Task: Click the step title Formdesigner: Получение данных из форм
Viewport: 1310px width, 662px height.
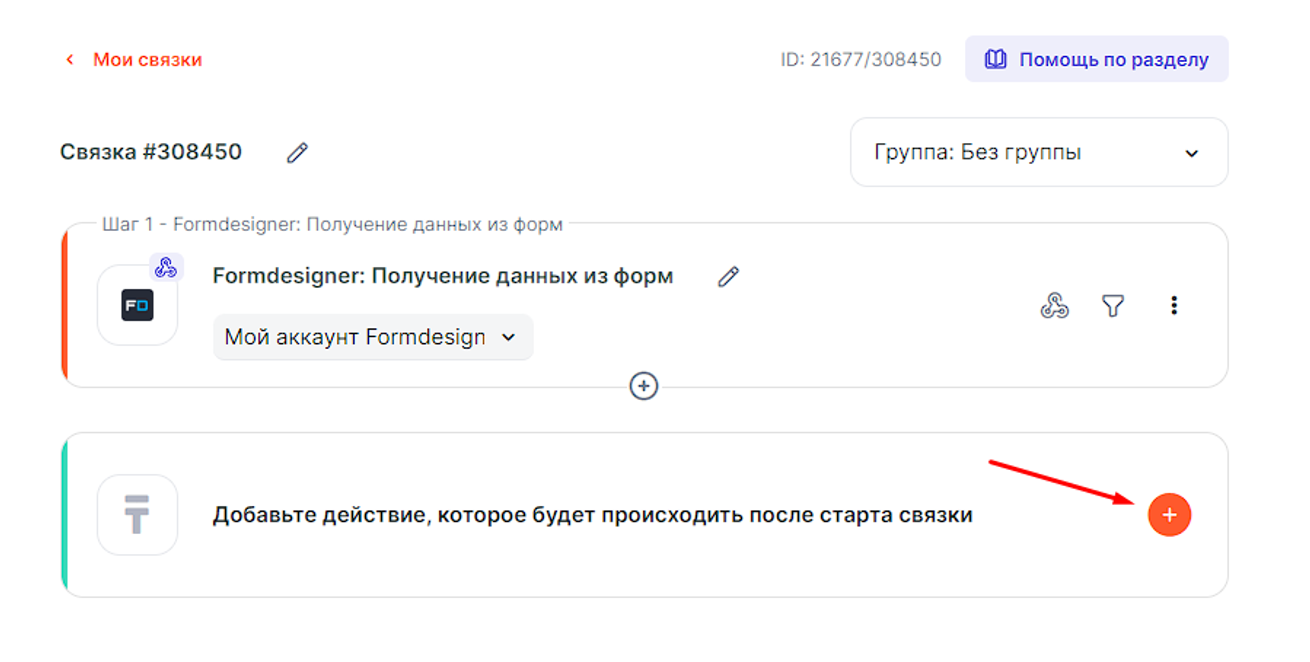Action: 442,276
